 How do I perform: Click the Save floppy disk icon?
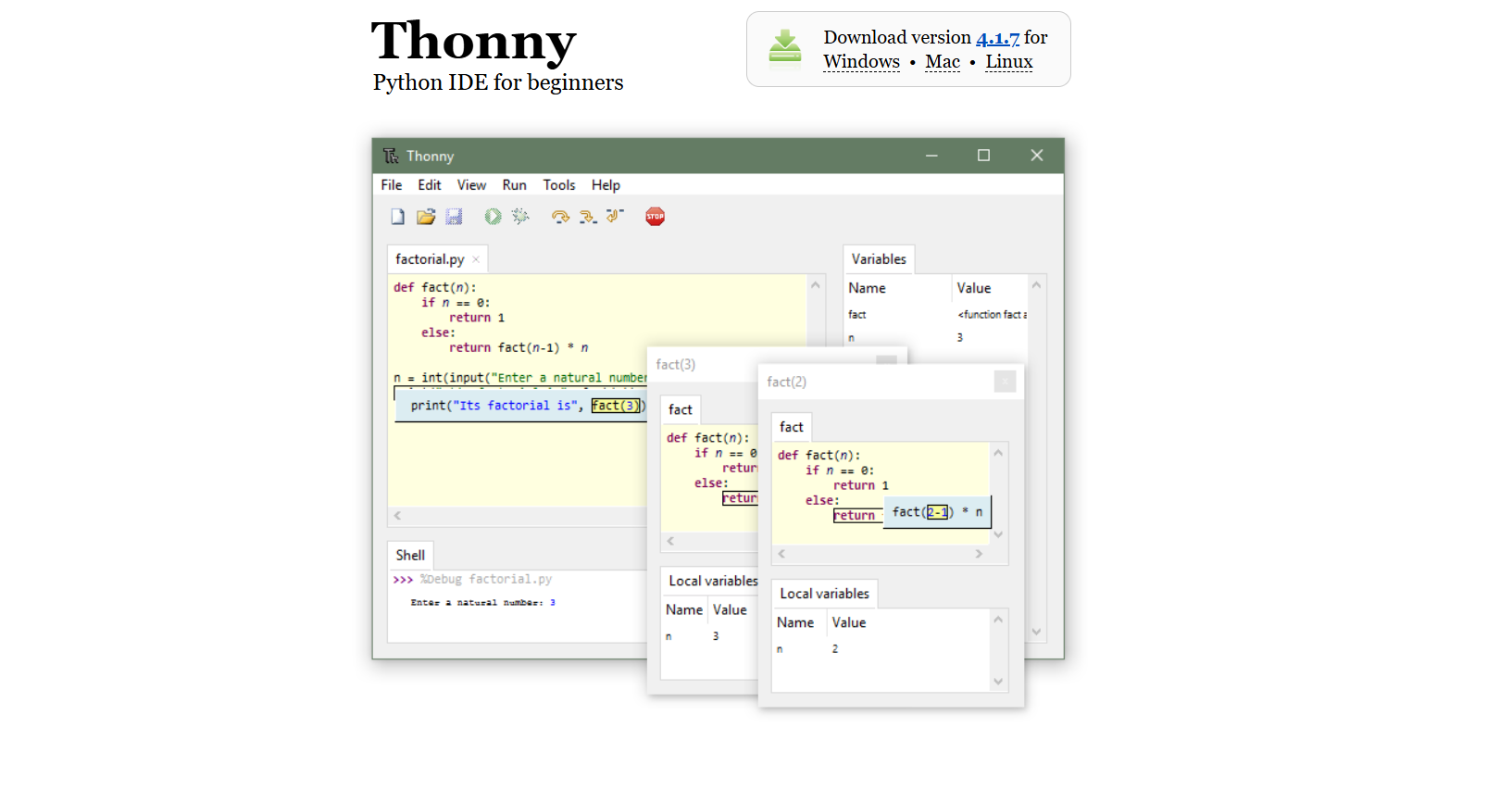click(454, 217)
